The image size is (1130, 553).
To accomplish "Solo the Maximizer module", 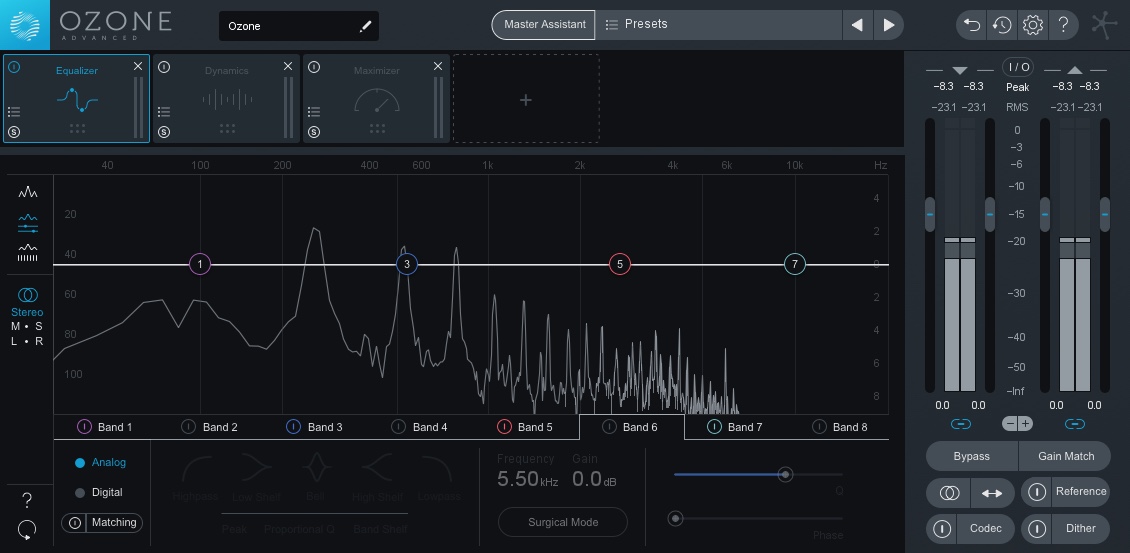I will coord(313,132).
